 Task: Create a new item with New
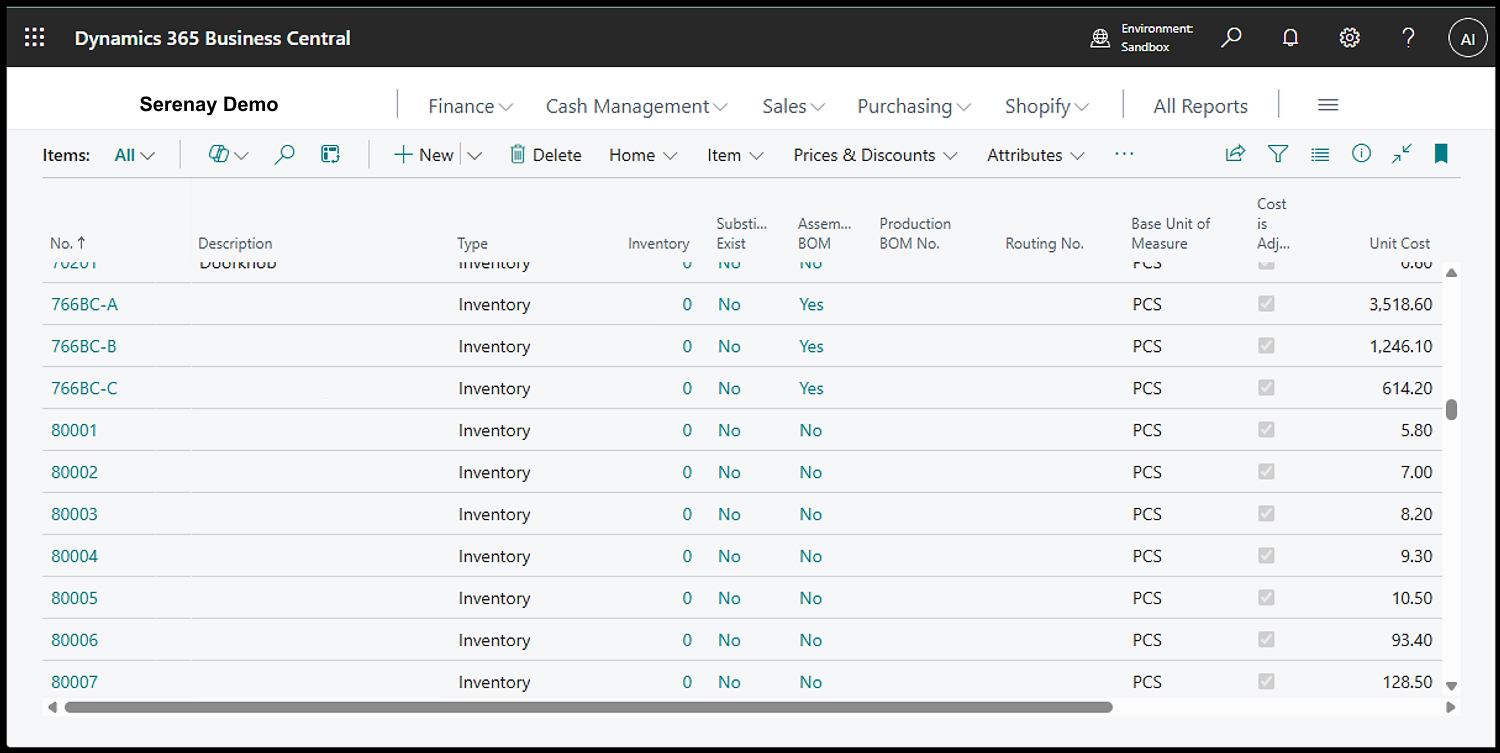[424, 155]
